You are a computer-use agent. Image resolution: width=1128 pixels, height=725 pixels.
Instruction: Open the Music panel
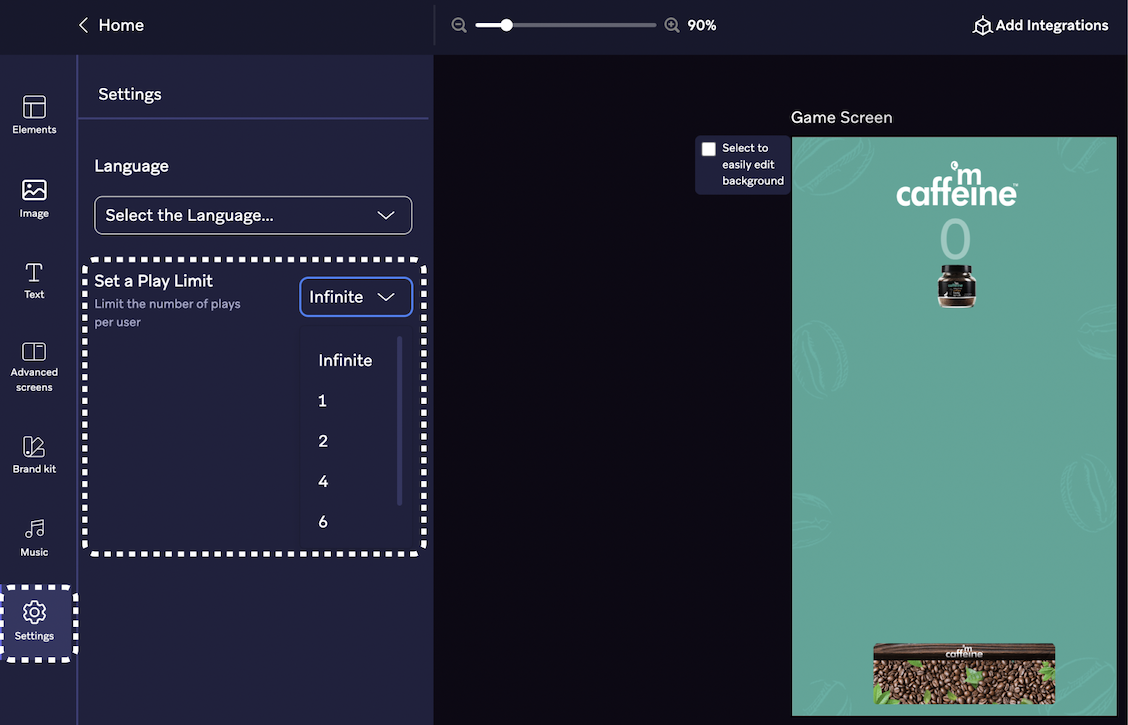pyautogui.click(x=34, y=530)
